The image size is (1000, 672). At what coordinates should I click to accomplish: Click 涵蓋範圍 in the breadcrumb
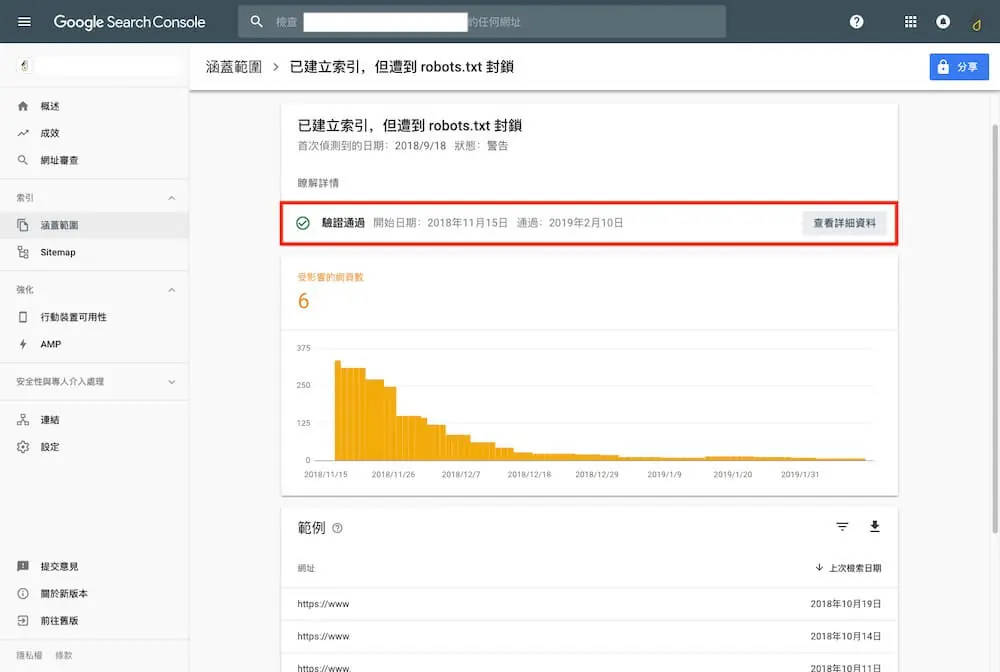pyautogui.click(x=233, y=67)
